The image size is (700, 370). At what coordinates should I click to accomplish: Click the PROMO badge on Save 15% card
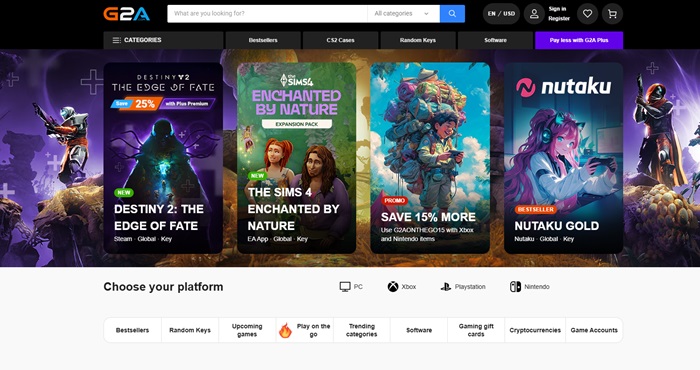[394, 201]
